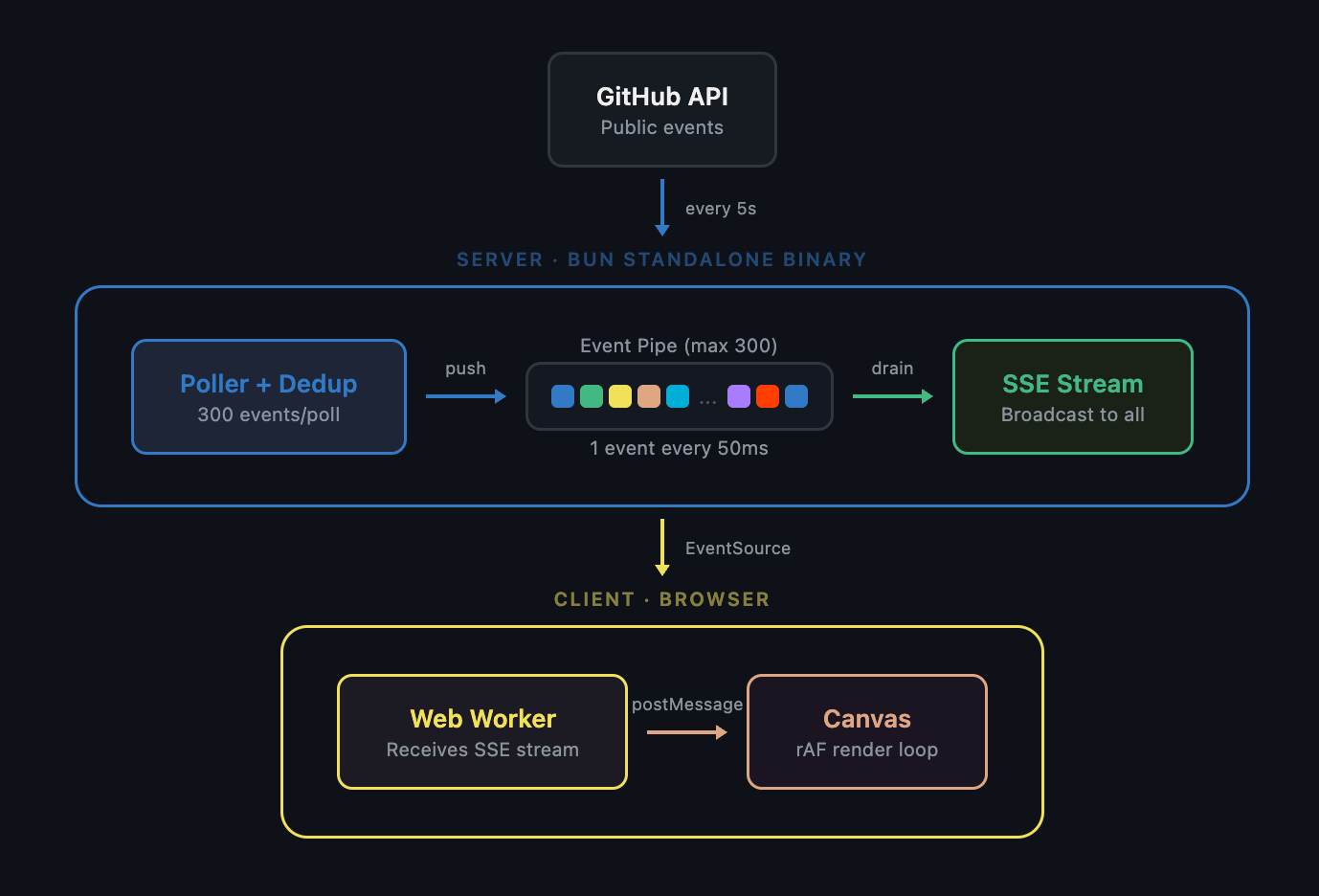Click the 'Receives SSE stream' subtitle
Image resolution: width=1319 pixels, height=896 pixels.
[482, 750]
